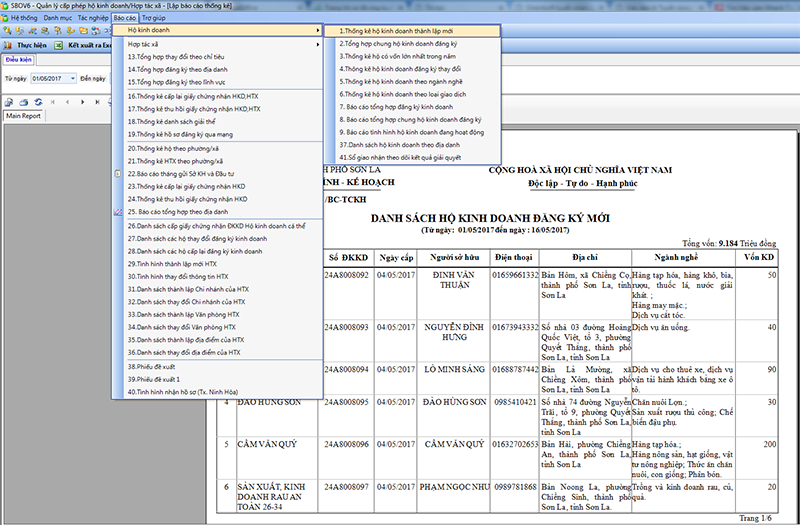Select 4.Thống kê hộ kinh doanh đăng ký thay đổi

[x=412, y=69]
